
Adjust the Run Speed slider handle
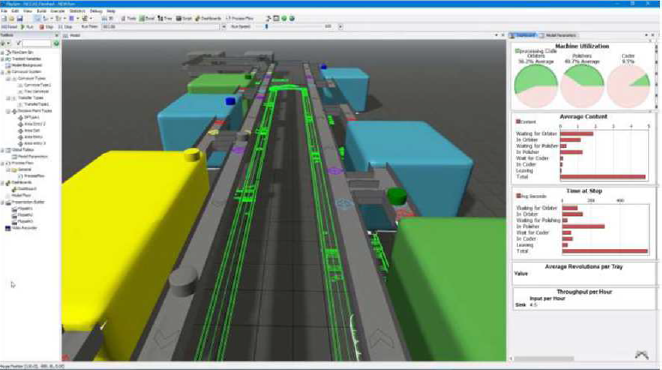[266, 27]
